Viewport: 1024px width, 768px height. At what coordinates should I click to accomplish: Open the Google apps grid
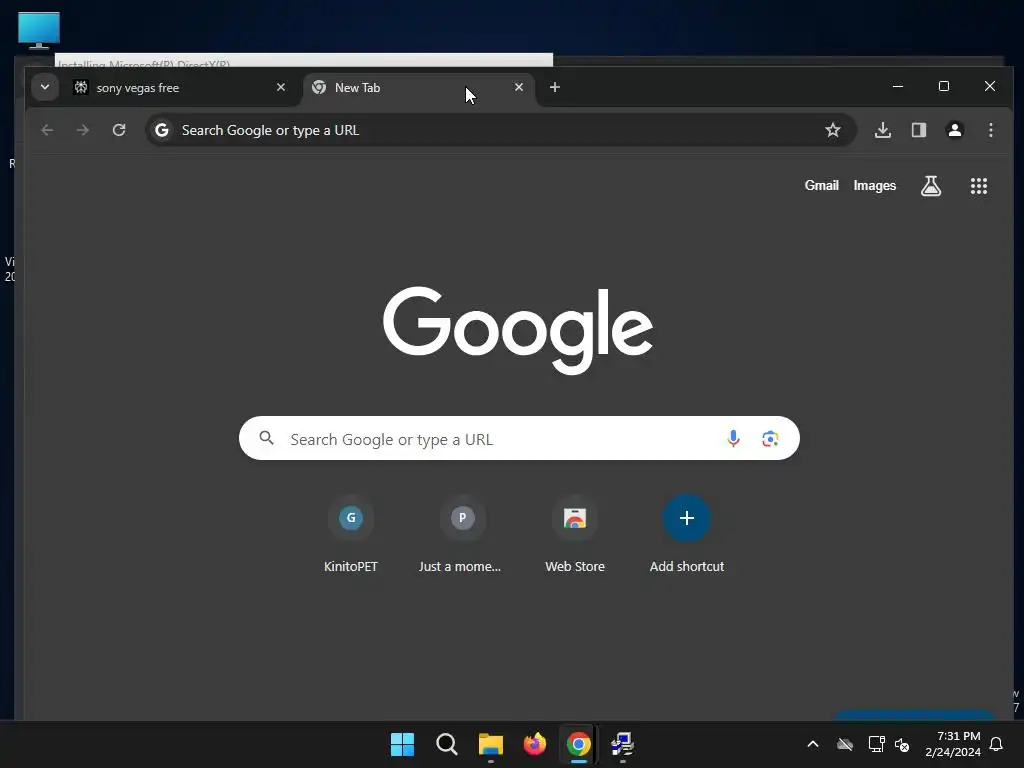(978, 186)
